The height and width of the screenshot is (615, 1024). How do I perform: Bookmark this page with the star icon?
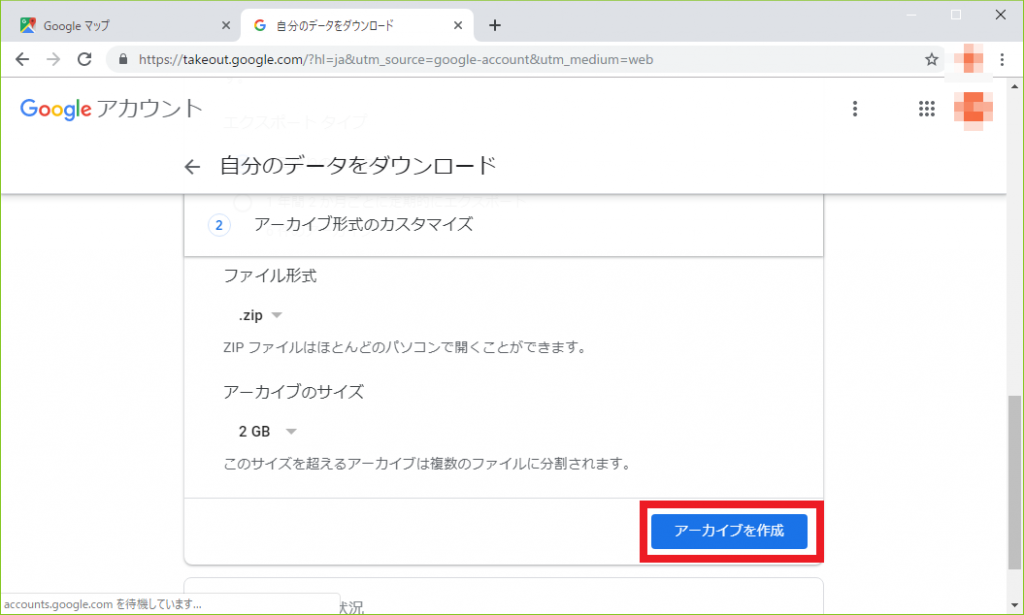(931, 60)
